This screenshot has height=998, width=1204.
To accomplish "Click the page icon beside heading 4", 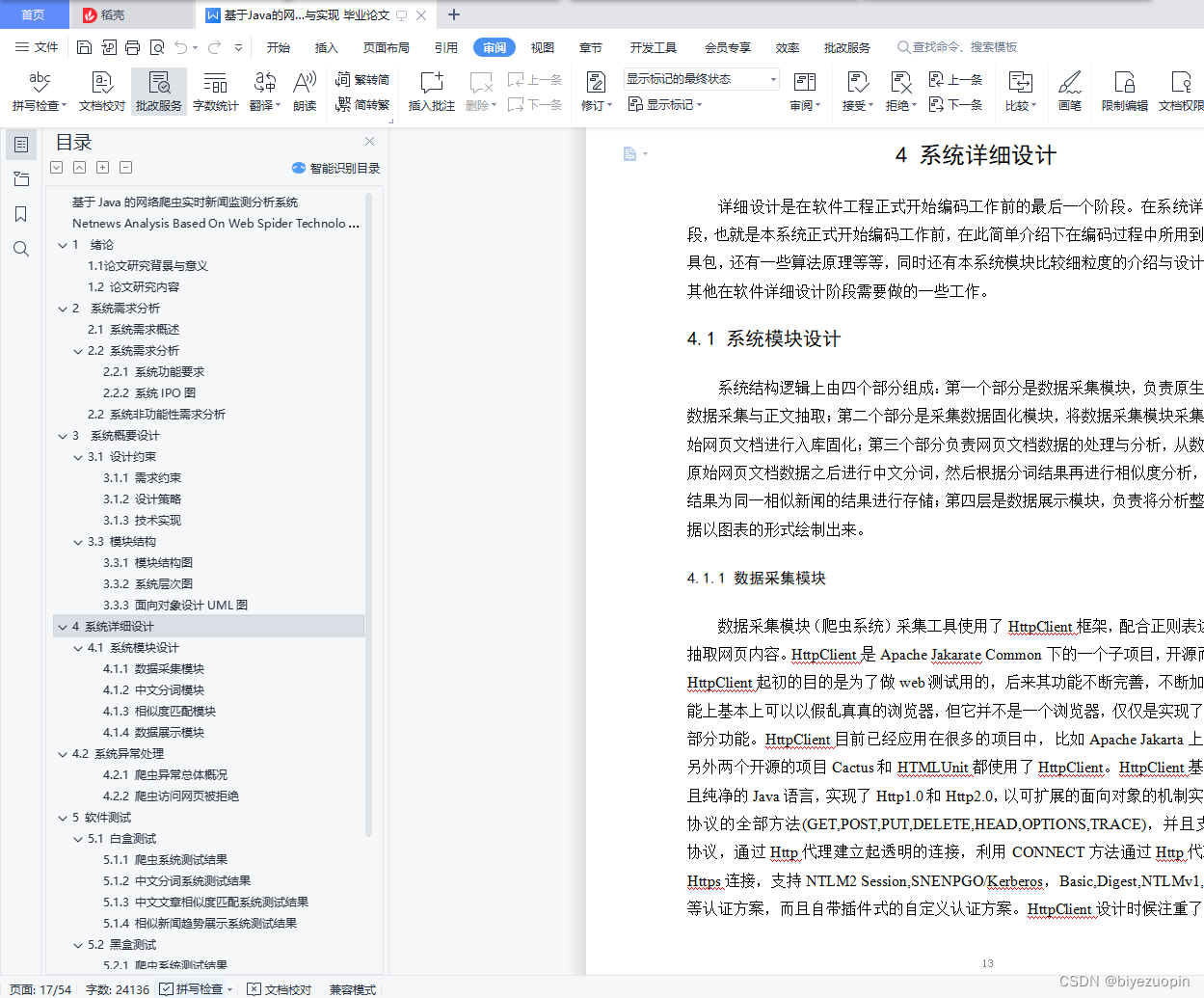I will pyautogui.click(x=629, y=154).
